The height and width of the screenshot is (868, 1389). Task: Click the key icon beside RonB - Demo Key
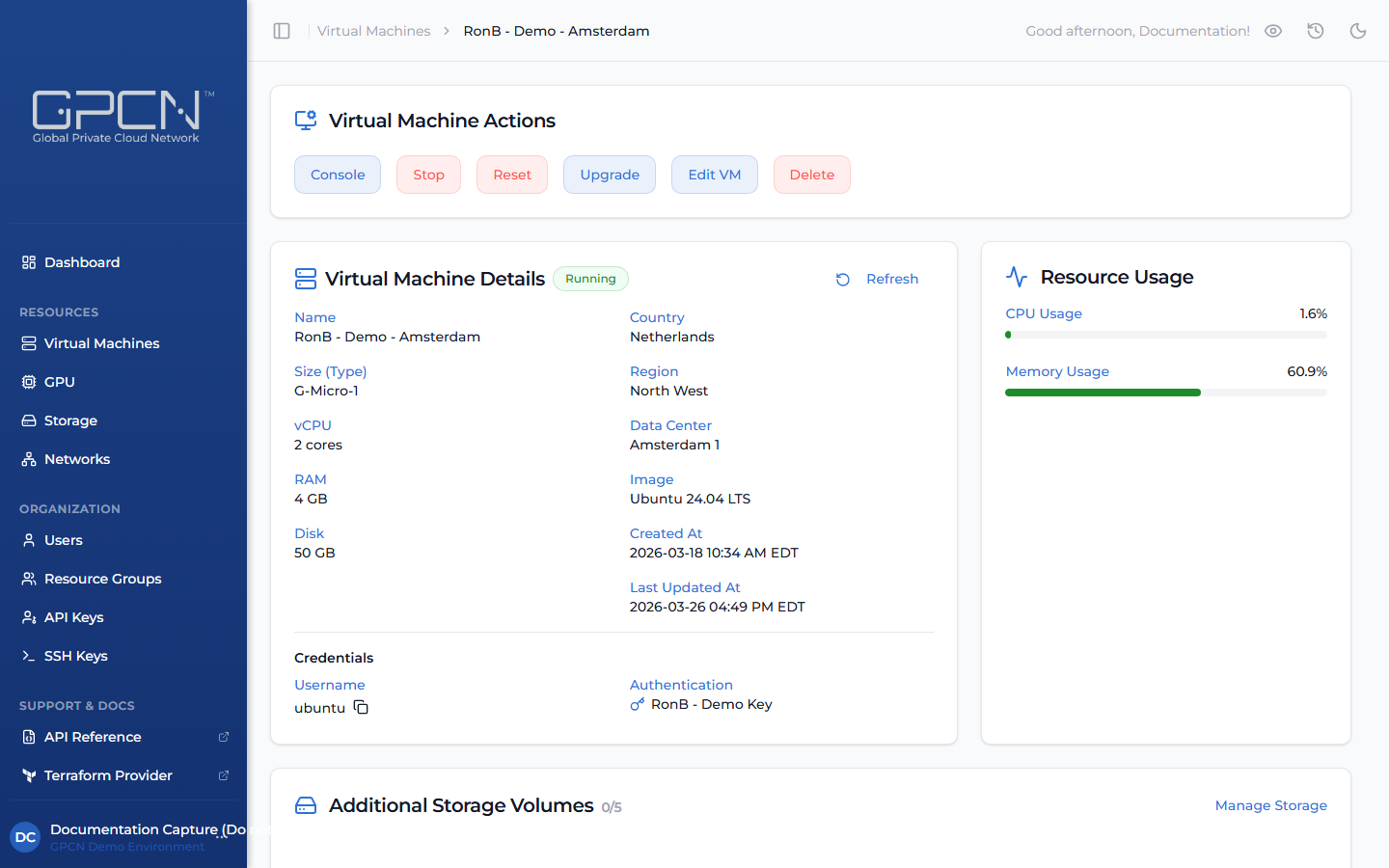638,704
